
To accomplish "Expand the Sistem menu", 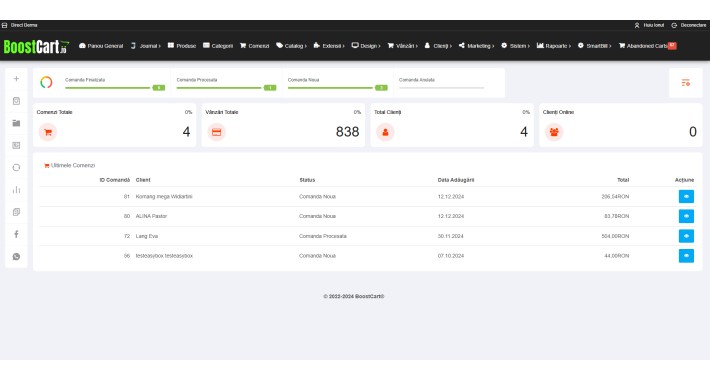I will pos(515,46).
